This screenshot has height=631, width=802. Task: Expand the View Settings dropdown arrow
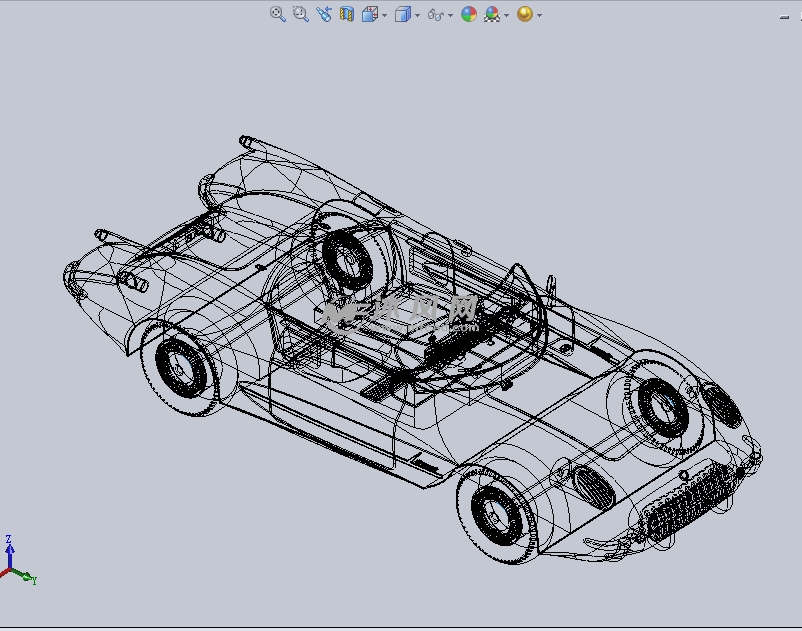[x=540, y=15]
